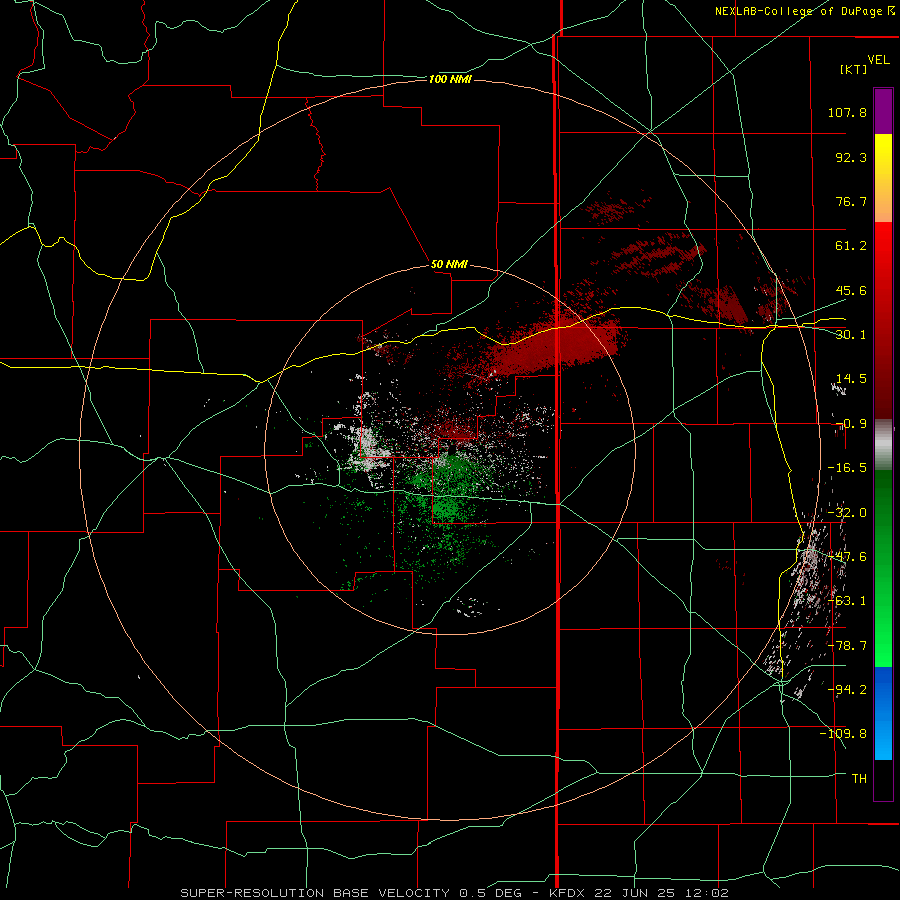Screen dimensions: 900x900
Task: Click the -94.2 legend value
Action: (x=847, y=690)
